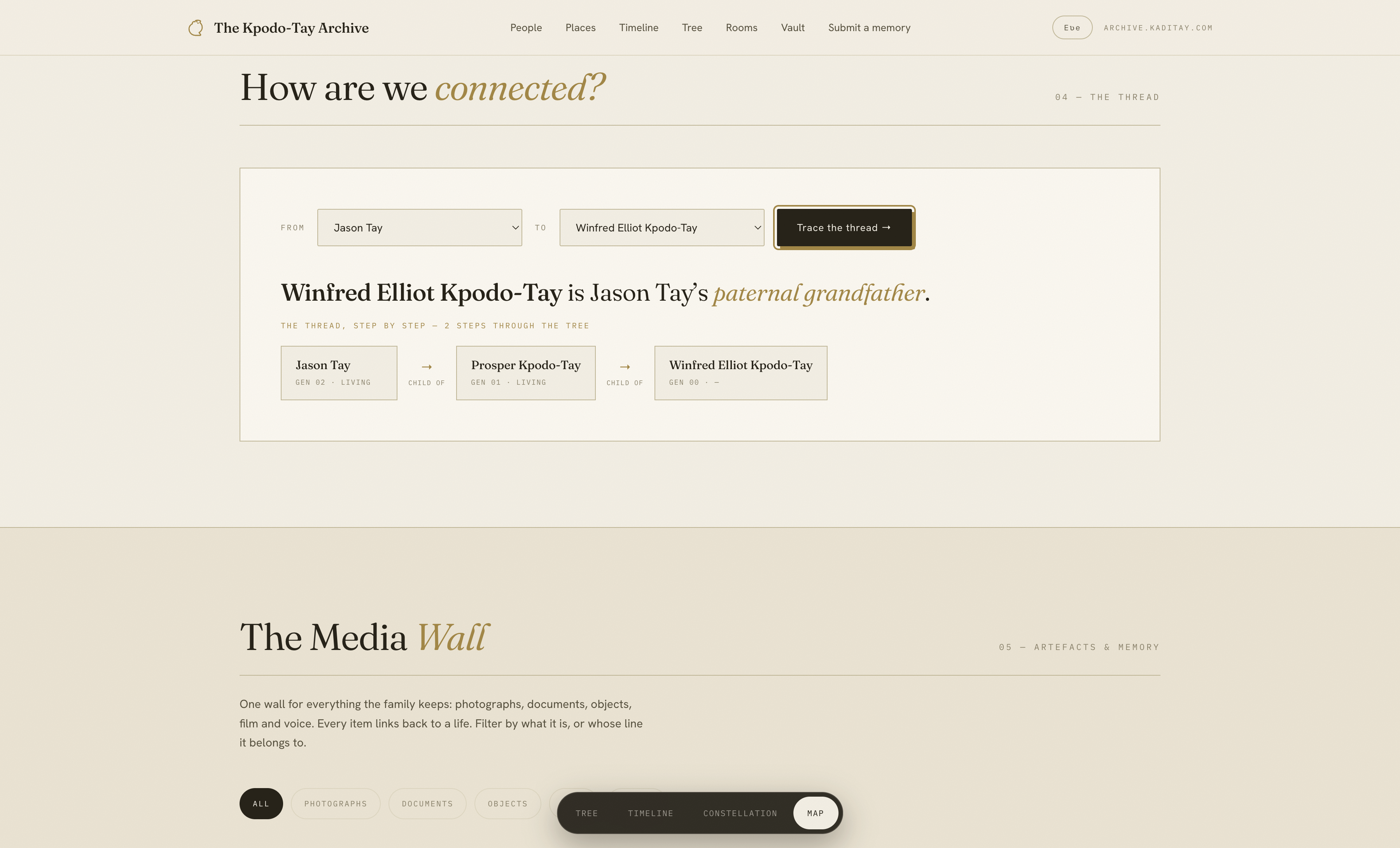Open Jason Tay thread card
1400x848 pixels.
tap(339, 373)
